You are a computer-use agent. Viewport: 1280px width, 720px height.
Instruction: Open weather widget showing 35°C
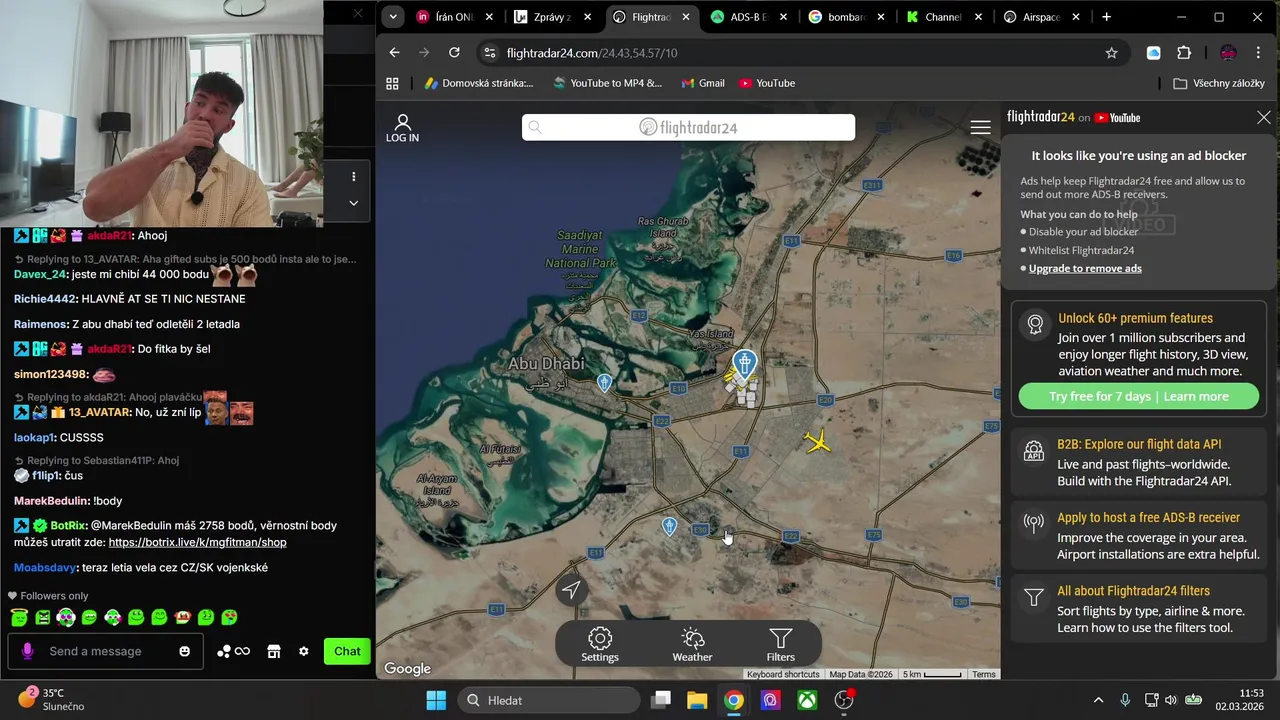52,699
